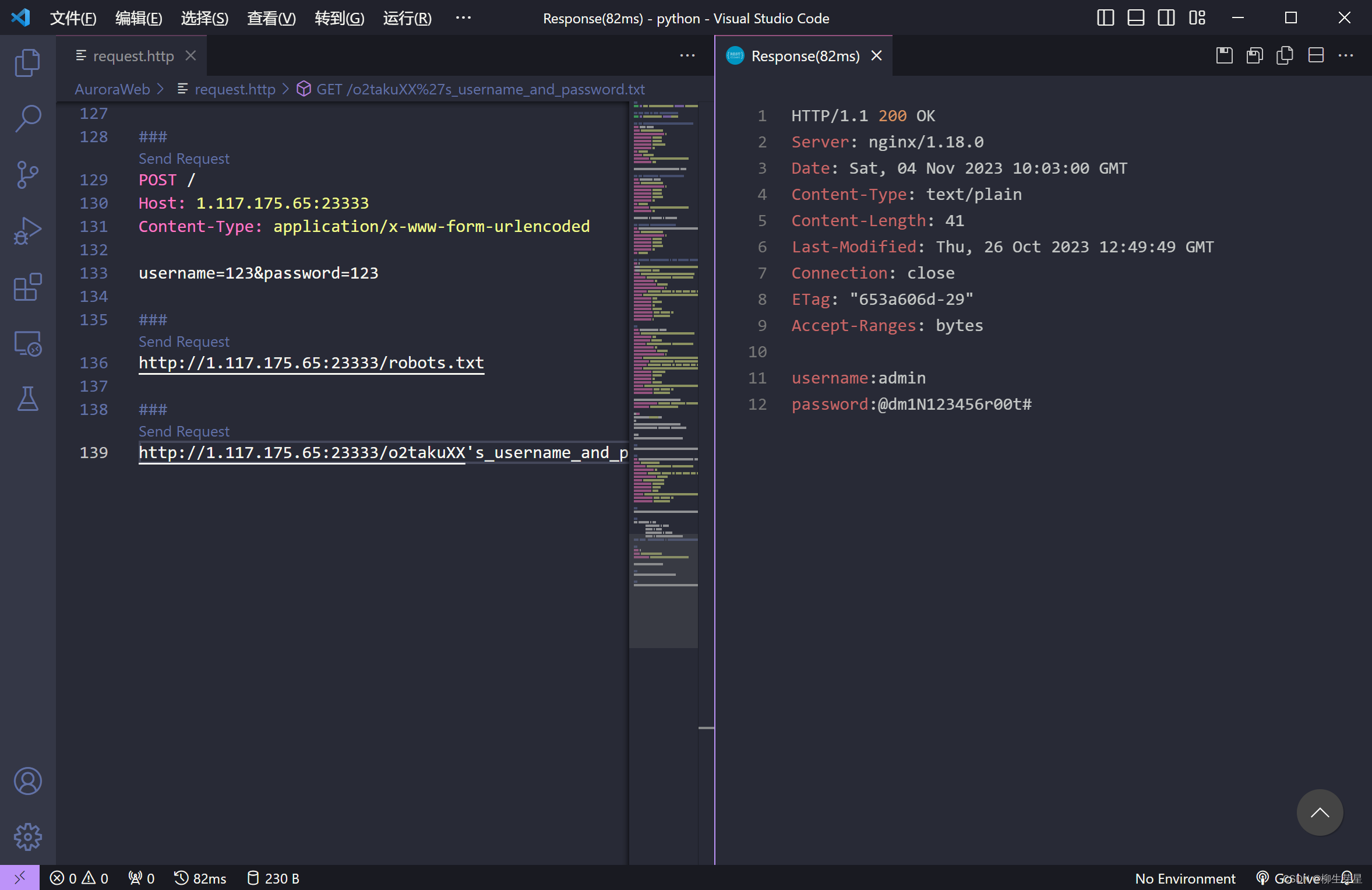Toggle secondary side bar layout button

coord(1166,18)
